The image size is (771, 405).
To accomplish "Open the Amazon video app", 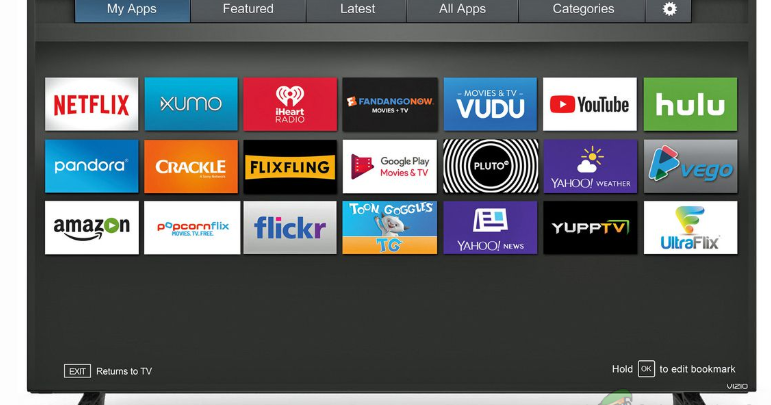I will (91, 228).
